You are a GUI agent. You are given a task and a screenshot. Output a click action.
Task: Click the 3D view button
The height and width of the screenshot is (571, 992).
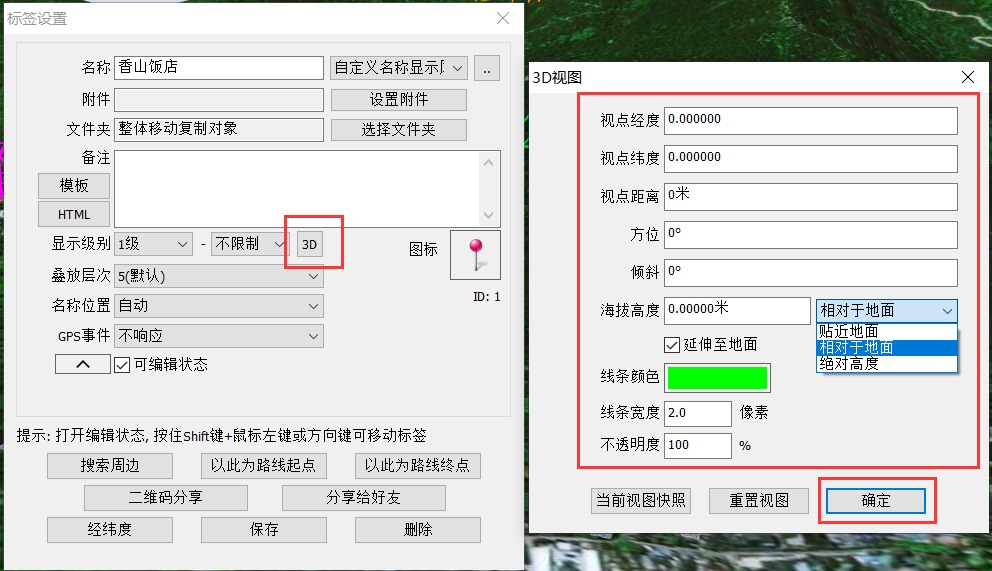(x=310, y=244)
